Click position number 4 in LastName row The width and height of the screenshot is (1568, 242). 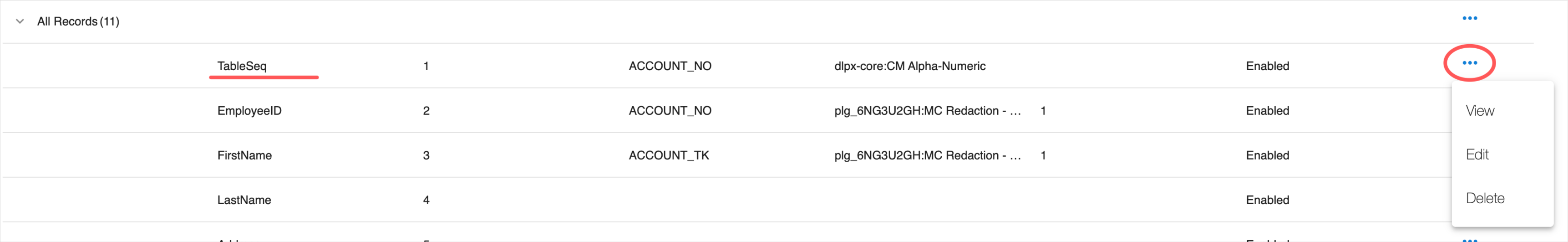tap(426, 200)
